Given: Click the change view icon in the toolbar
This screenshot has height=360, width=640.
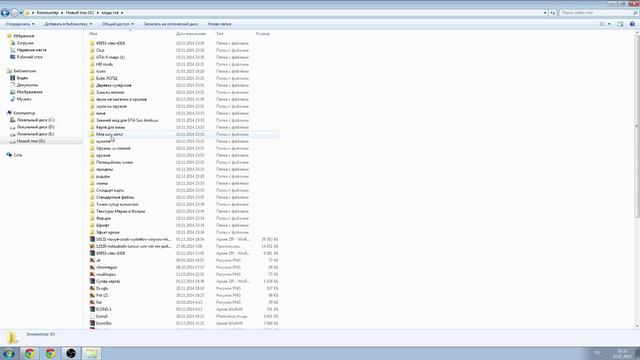Looking at the screenshot, I should (602, 24).
